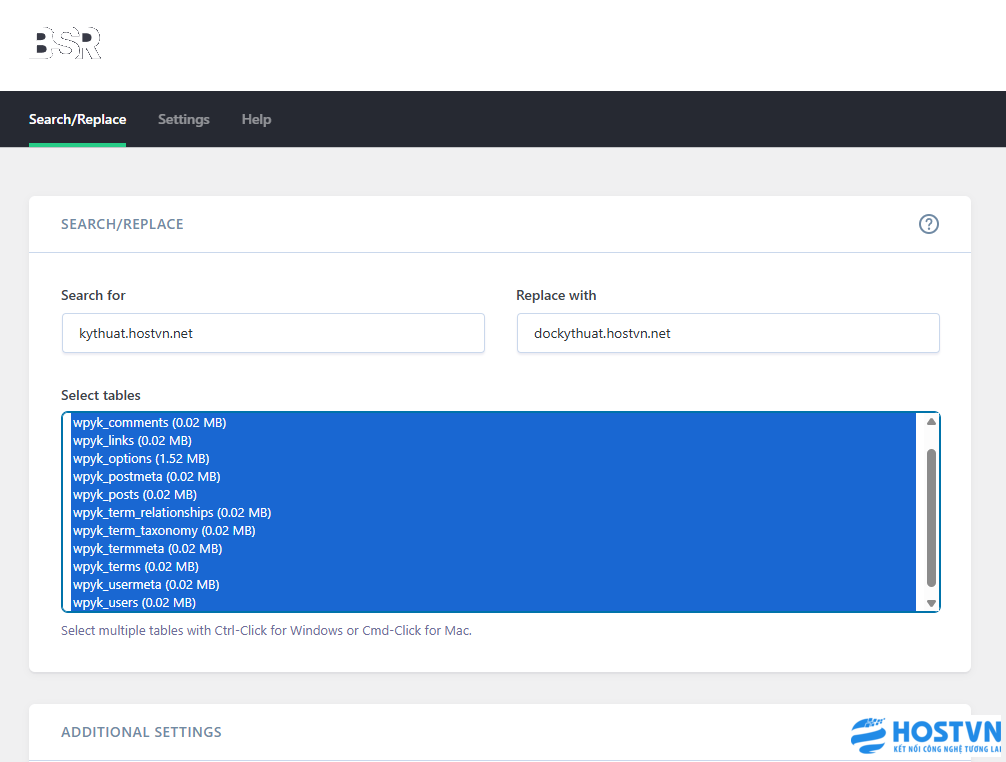Click the table list scroll down arrow
Viewport: 1006px width, 762px height.
pyautogui.click(x=931, y=603)
